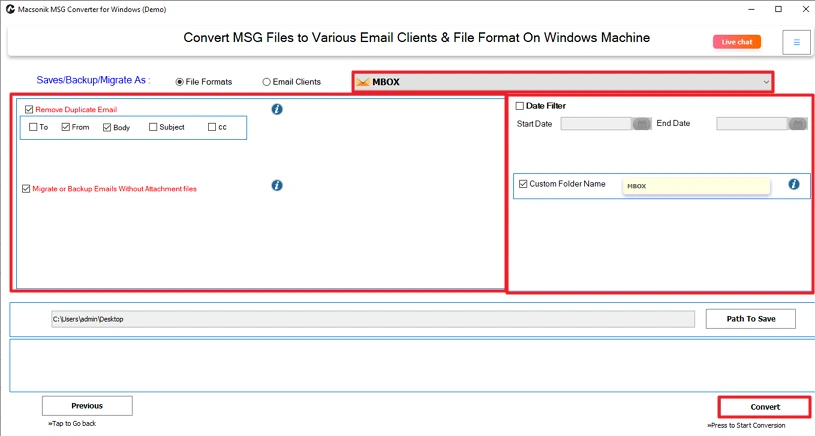Click info icon beside Remove Duplicate Email

click(x=277, y=109)
